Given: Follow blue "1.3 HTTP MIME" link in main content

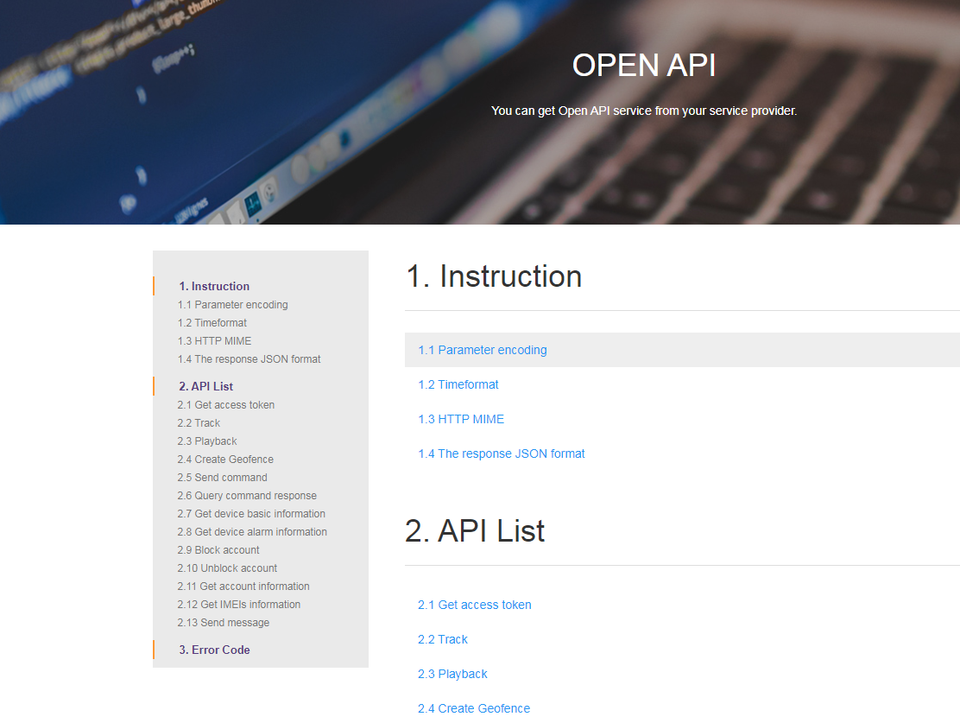Looking at the screenshot, I should pyautogui.click(x=461, y=419).
